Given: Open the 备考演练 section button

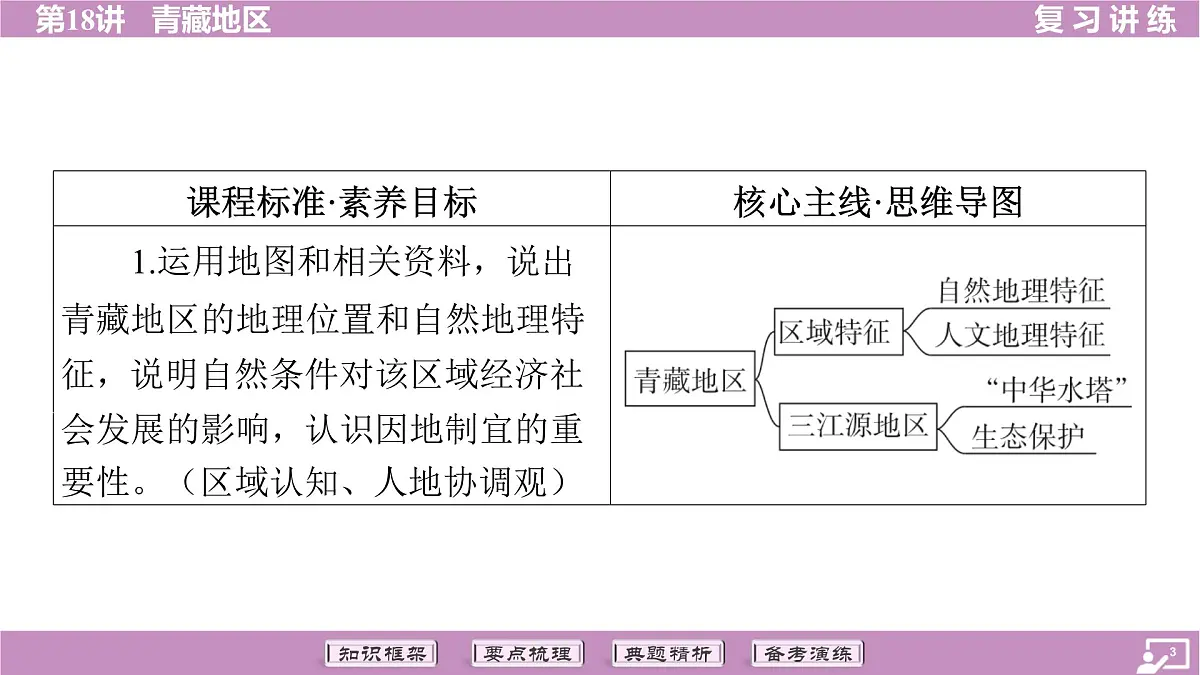Looking at the screenshot, I should click(x=808, y=654).
